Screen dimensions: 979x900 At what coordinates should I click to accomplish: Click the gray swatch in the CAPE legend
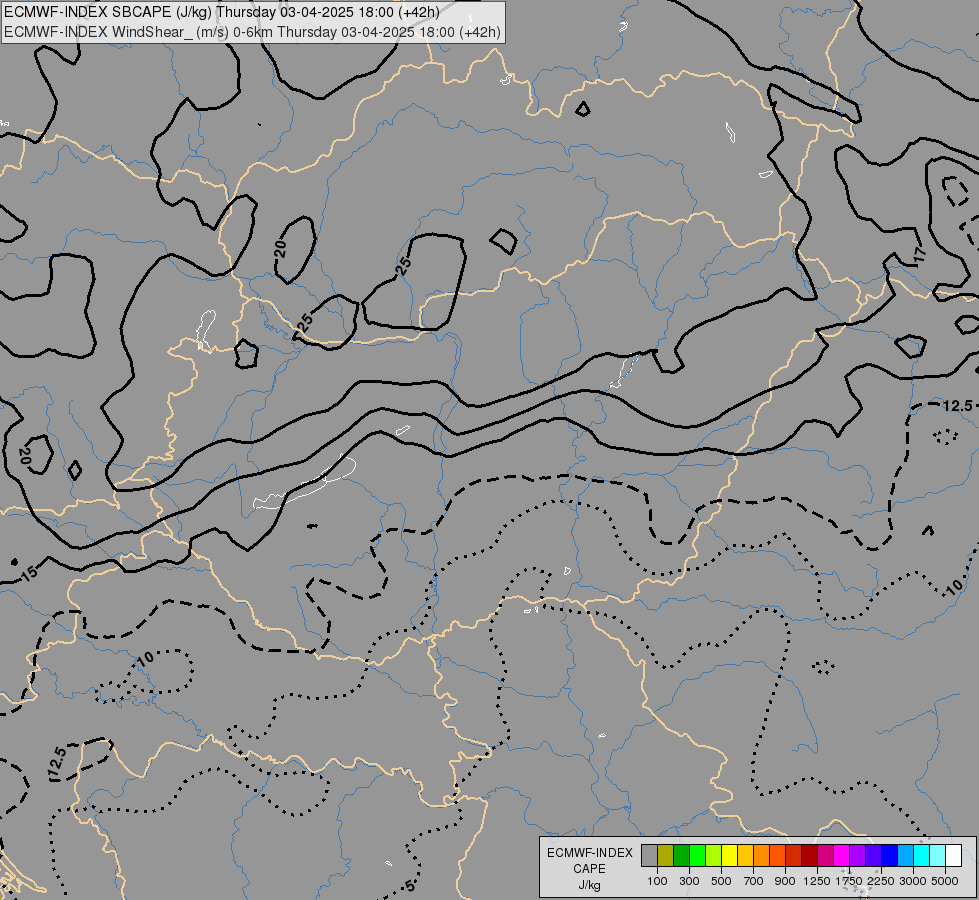pos(649,855)
